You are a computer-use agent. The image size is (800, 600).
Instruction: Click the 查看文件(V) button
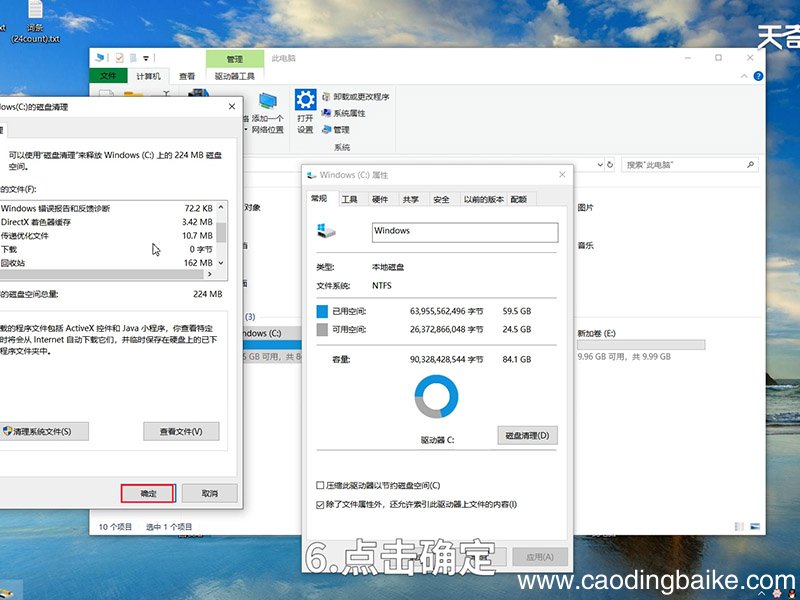pyautogui.click(x=181, y=431)
